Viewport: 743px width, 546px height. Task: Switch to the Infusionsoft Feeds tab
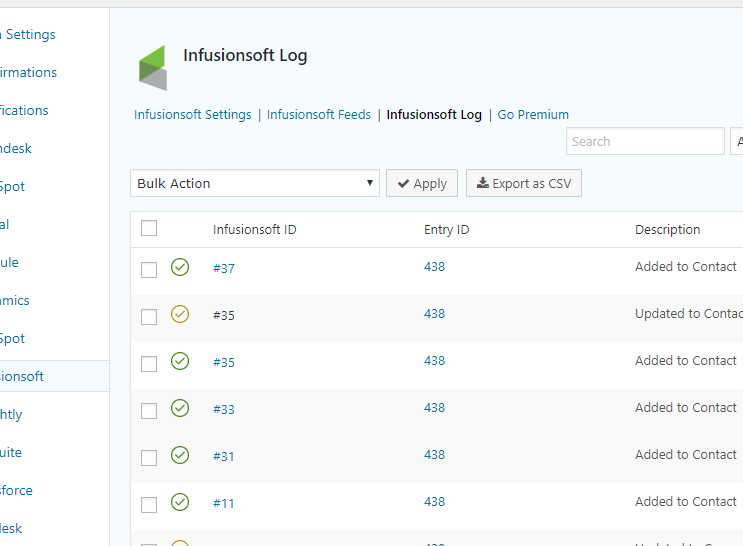pyautogui.click(x=319, y=115)
